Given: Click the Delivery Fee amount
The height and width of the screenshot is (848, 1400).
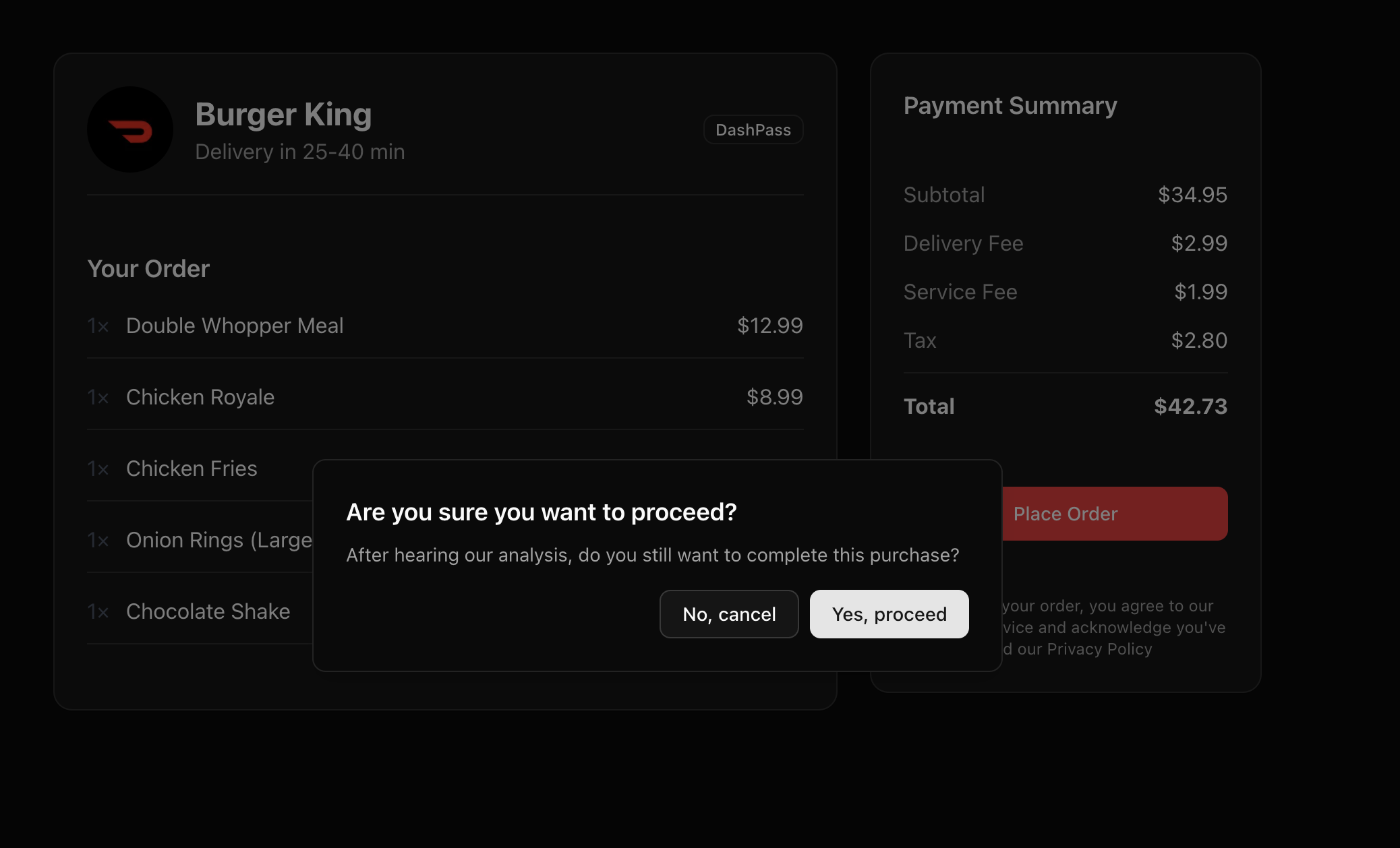Looking at the screenshot, I should (1199, 243).
